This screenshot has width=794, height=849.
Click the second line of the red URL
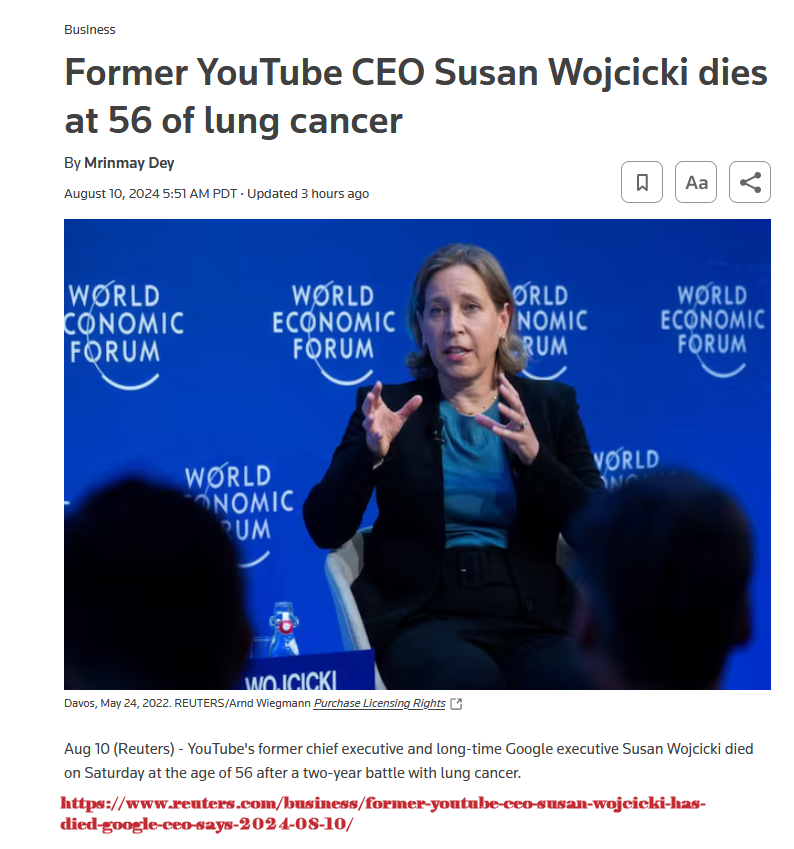pyautogui.click(x=206, y=824)
